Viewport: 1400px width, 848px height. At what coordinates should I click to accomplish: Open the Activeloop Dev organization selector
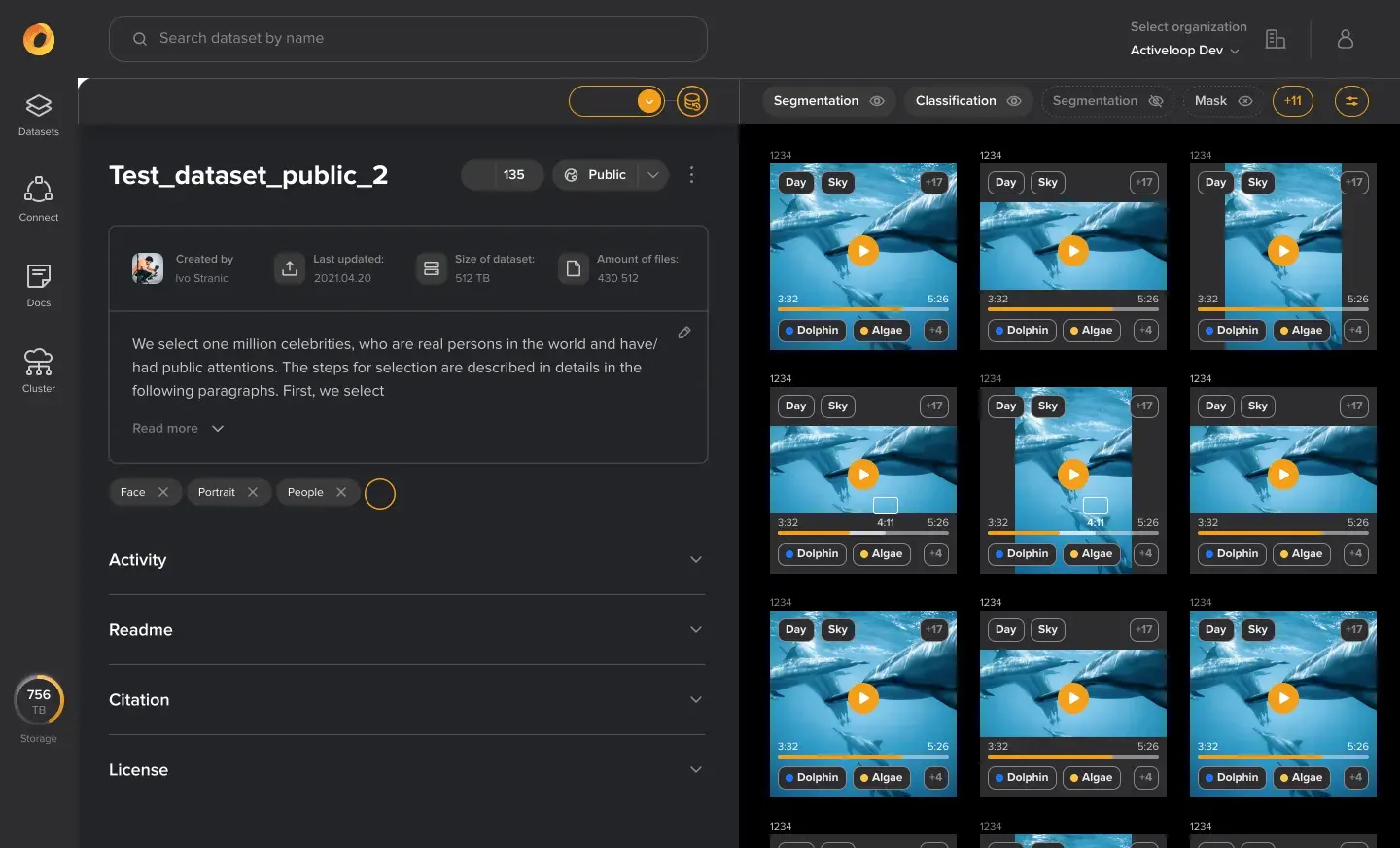[x=1184, y=51]
